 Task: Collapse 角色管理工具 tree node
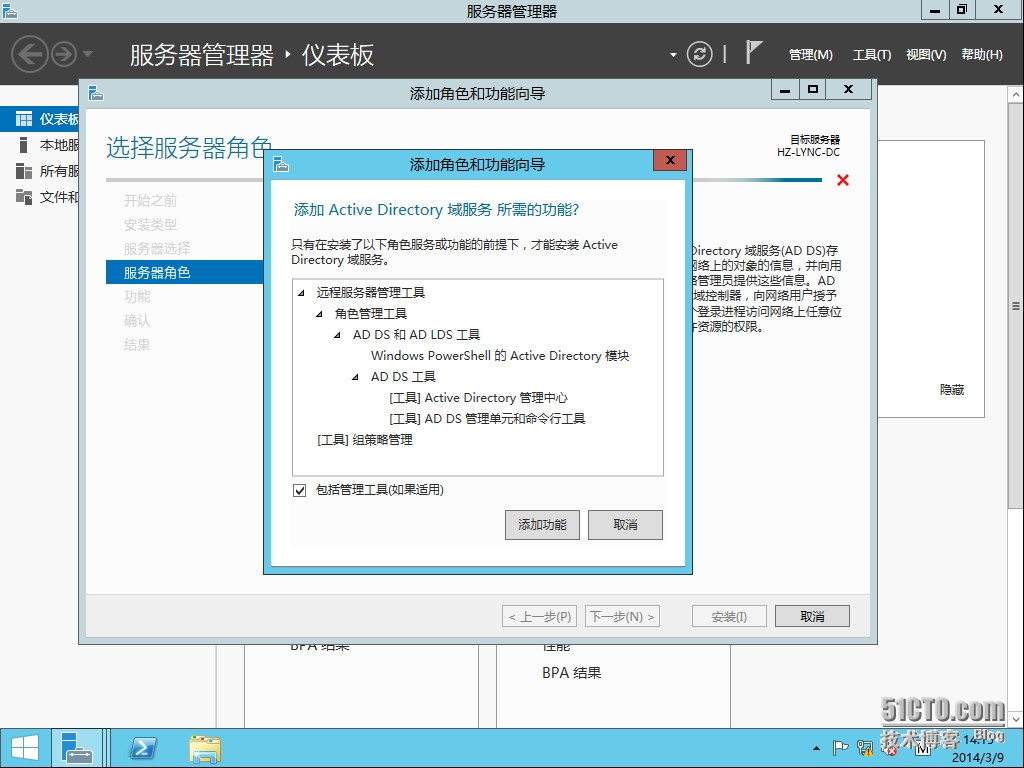pyautogui.click(x=319, y=314)
